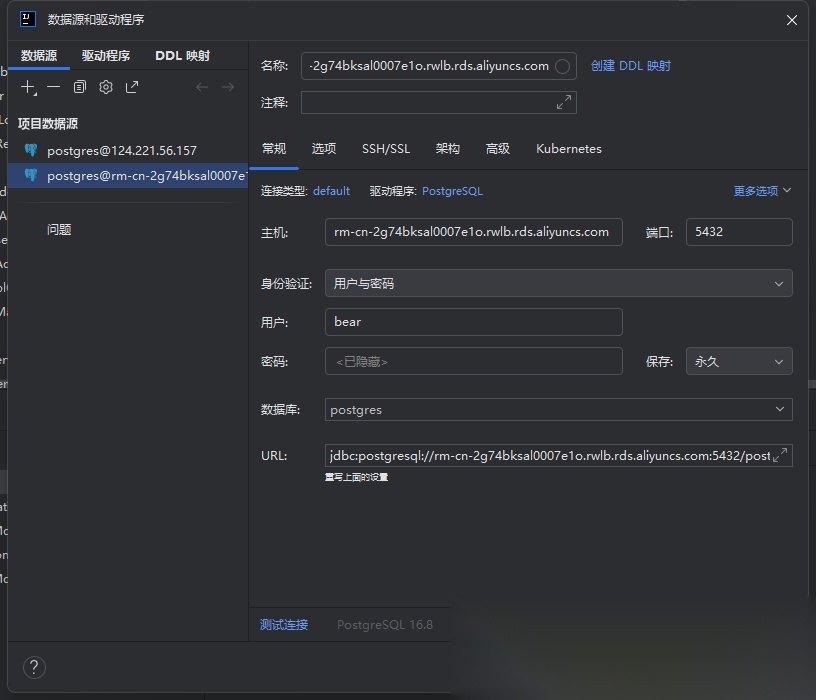Open the 选项 tab
This screenshot has width=816, height=700.
click(324, 149)
